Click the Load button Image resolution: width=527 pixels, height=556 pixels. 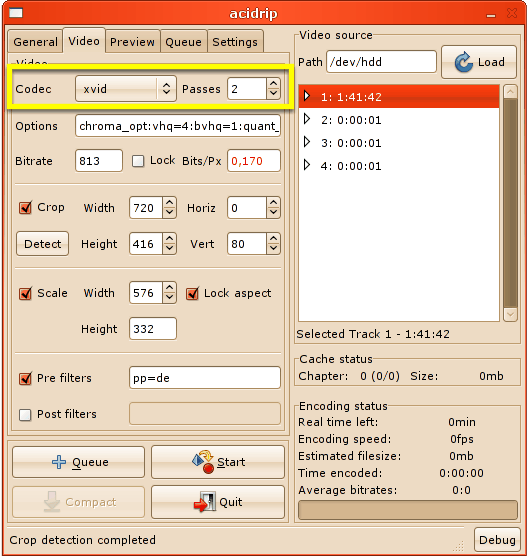(479, 62)
